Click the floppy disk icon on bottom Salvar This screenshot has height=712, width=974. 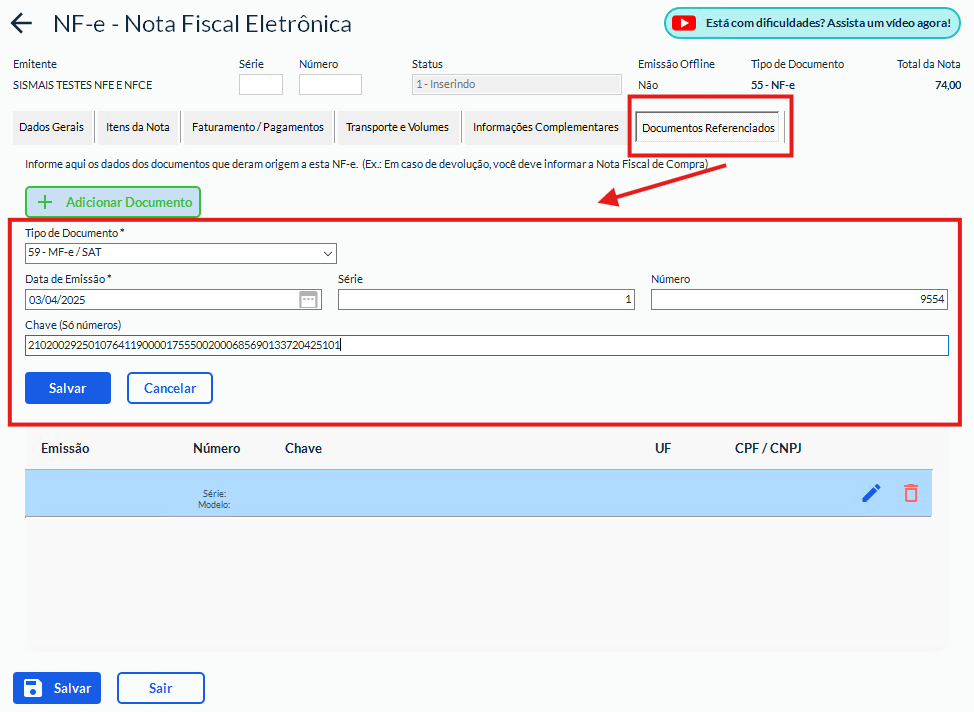tap(33, 688)
